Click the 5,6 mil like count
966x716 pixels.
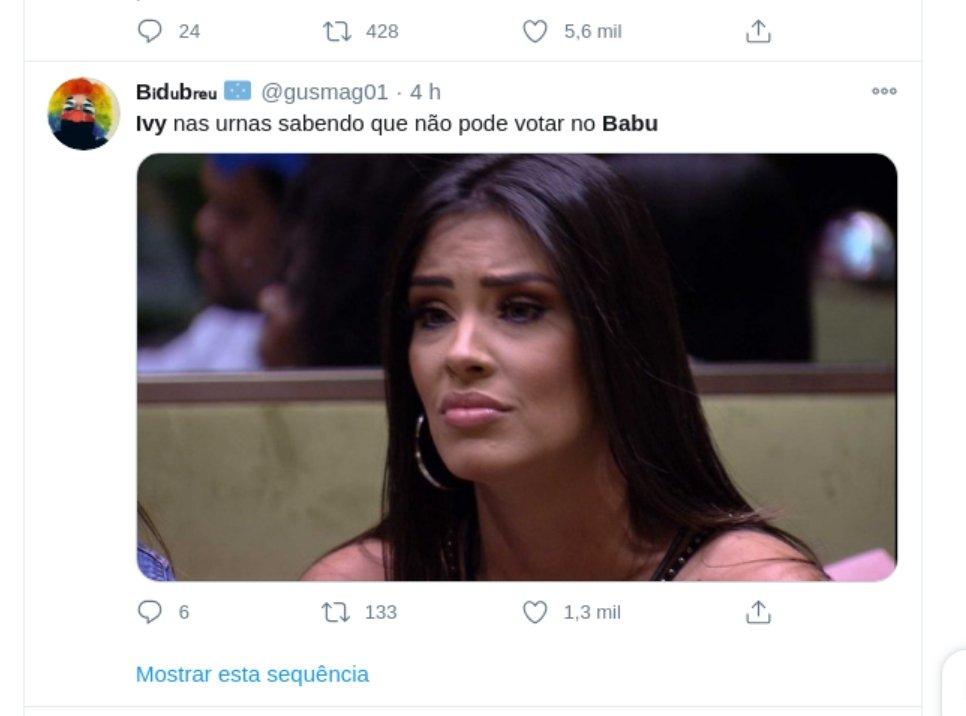pyautogui.click(x=593, y=31)
